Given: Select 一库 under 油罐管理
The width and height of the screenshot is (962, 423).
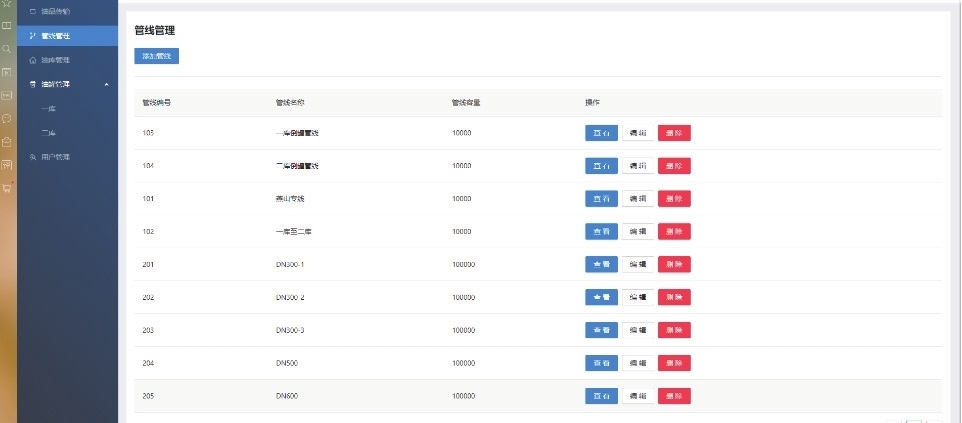Looking at the screenshot, I should point(48,108).
